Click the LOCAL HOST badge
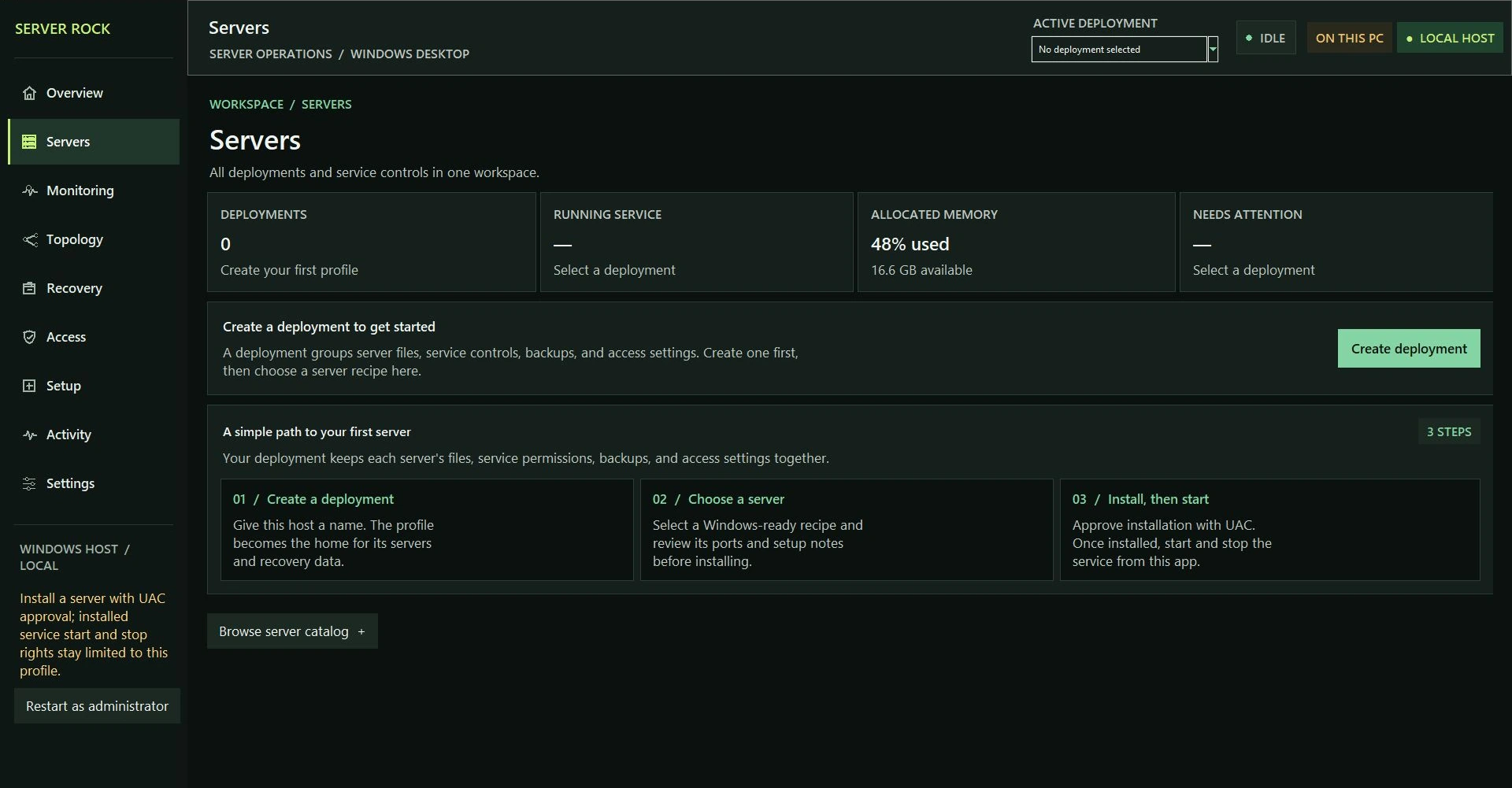Screen dimensions: 1512x788 [x=1450, y=38]
